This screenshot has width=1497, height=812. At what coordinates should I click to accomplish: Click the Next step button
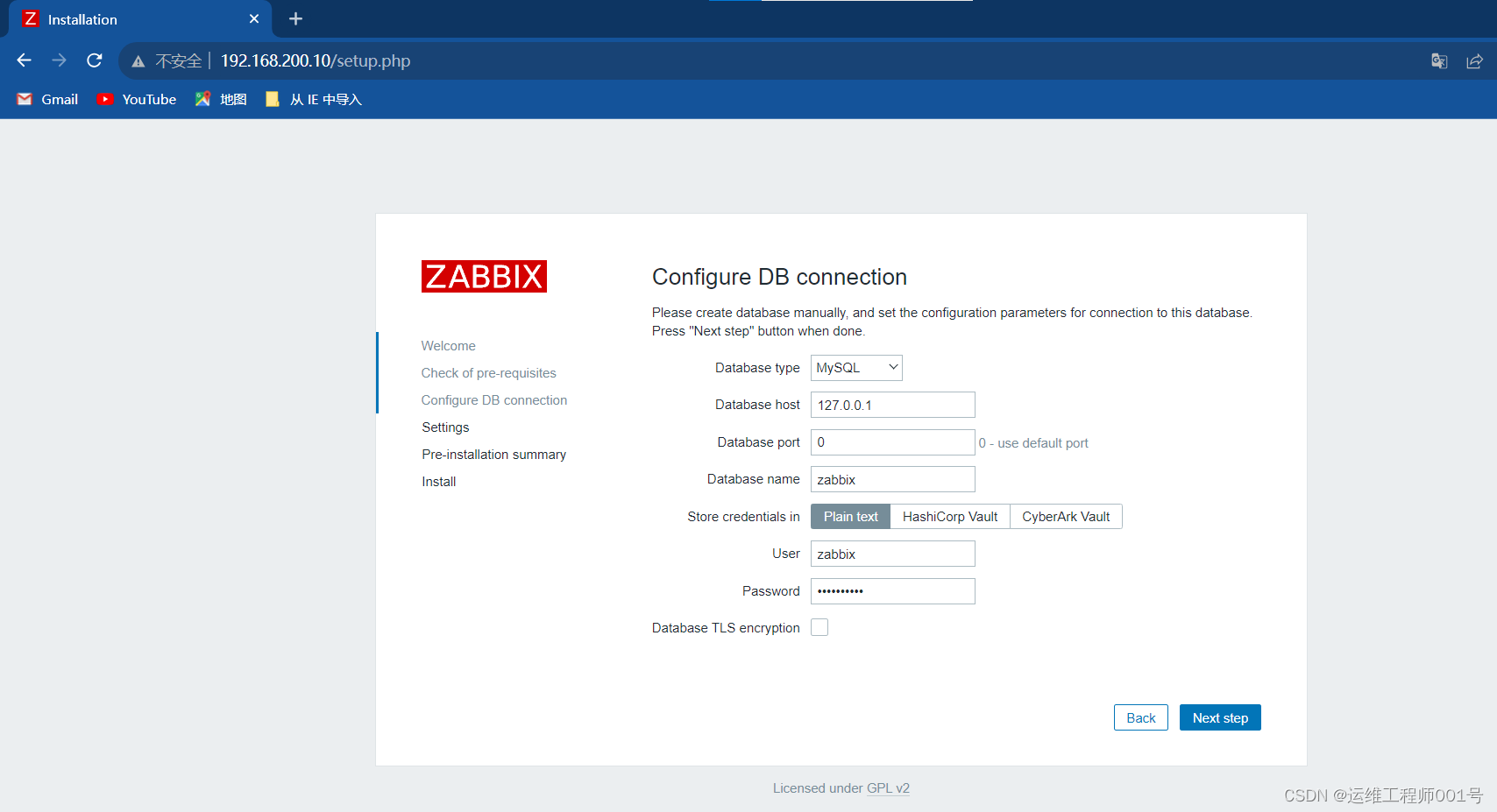coord(1220,717)
